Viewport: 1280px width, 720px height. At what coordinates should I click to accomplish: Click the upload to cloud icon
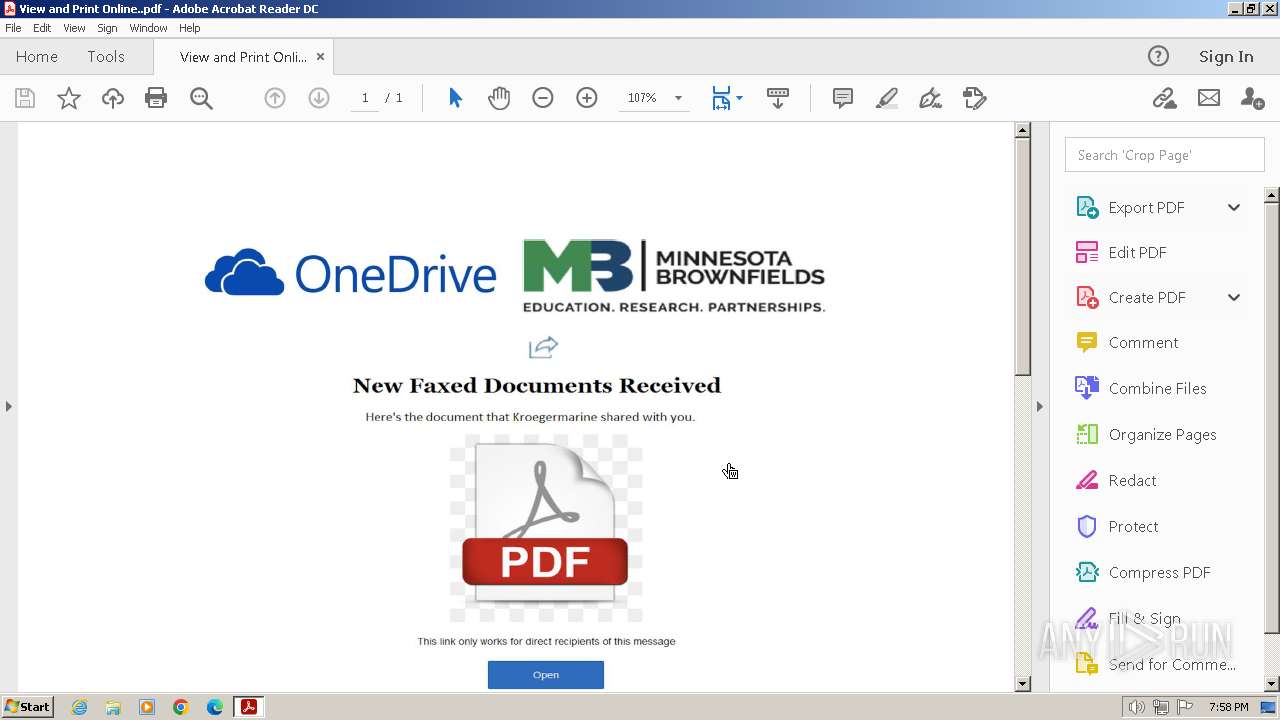click(x=113, y=98)
